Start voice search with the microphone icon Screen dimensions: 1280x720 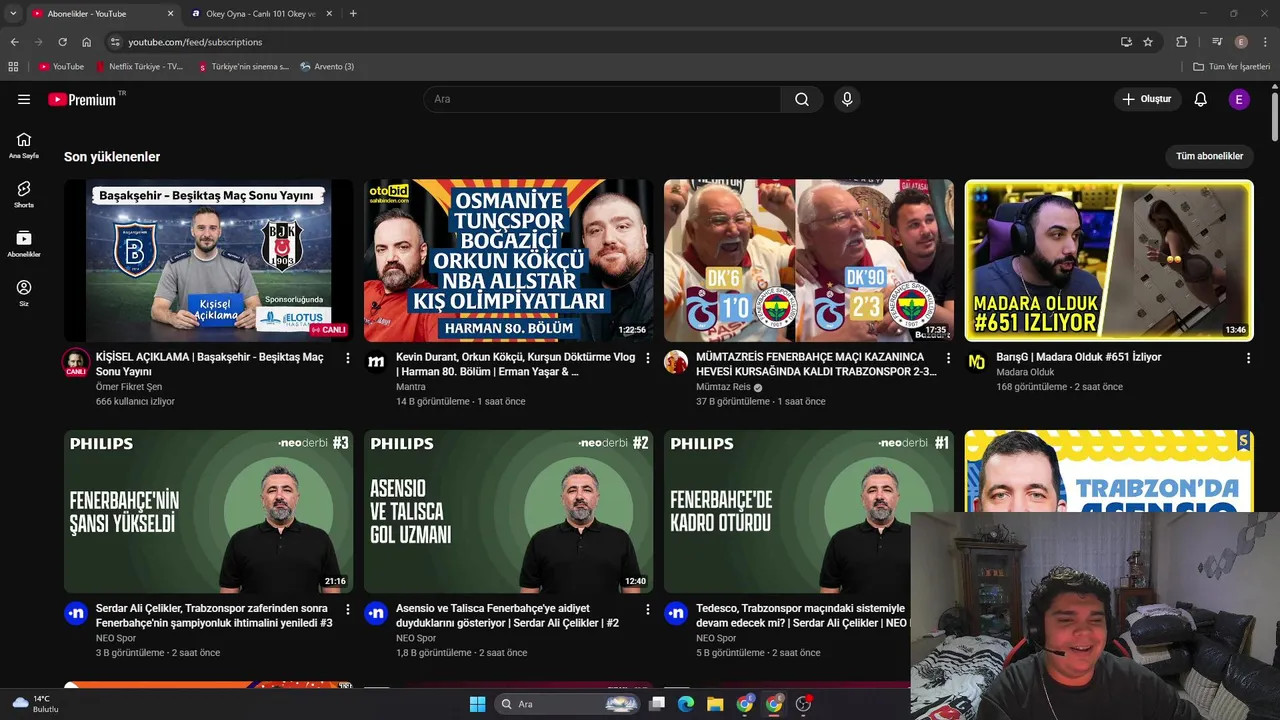point(847,99)
